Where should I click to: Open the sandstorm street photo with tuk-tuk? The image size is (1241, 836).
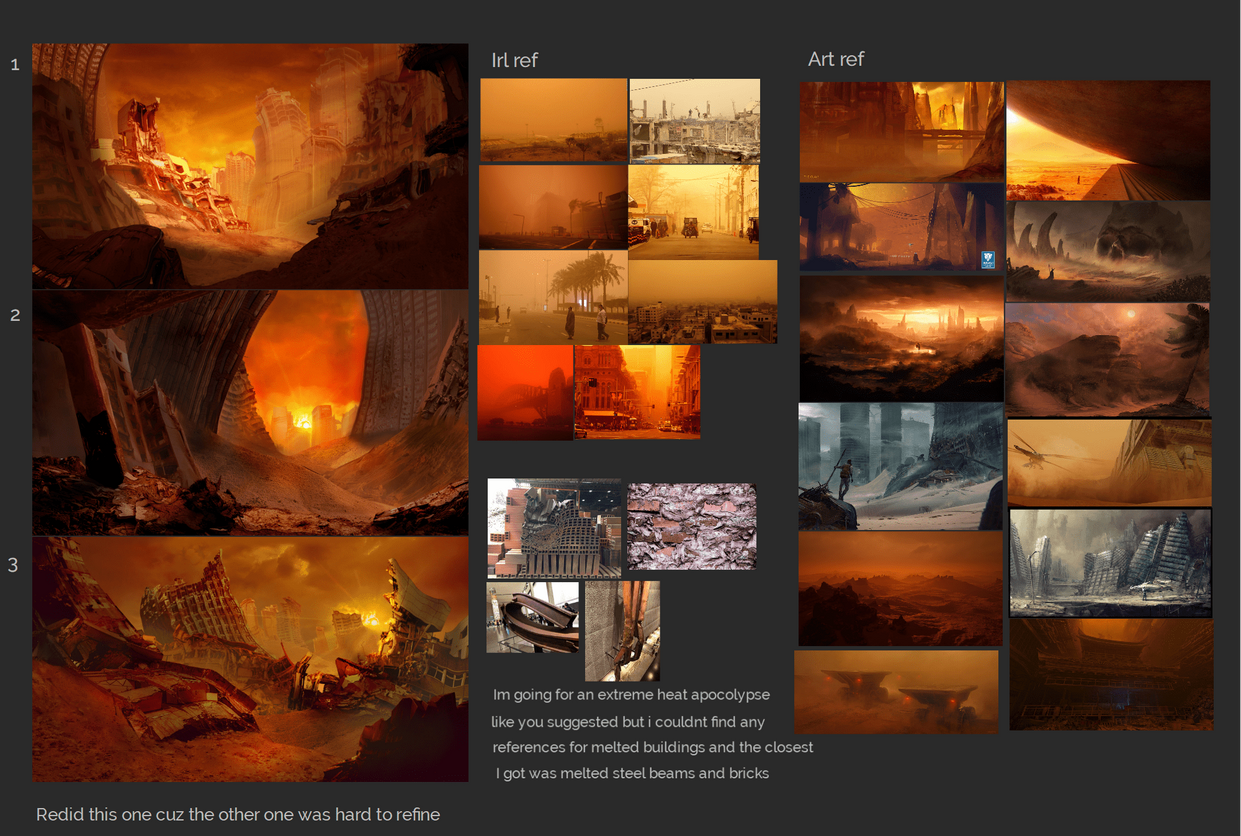pos(693,212)
